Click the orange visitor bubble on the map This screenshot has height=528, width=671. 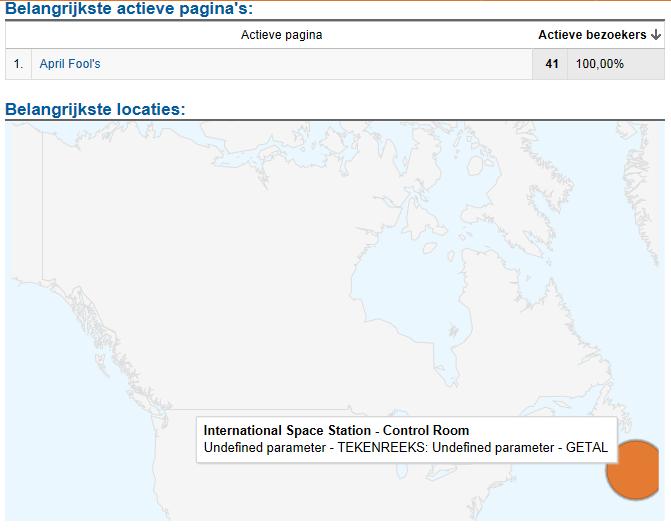633,469
